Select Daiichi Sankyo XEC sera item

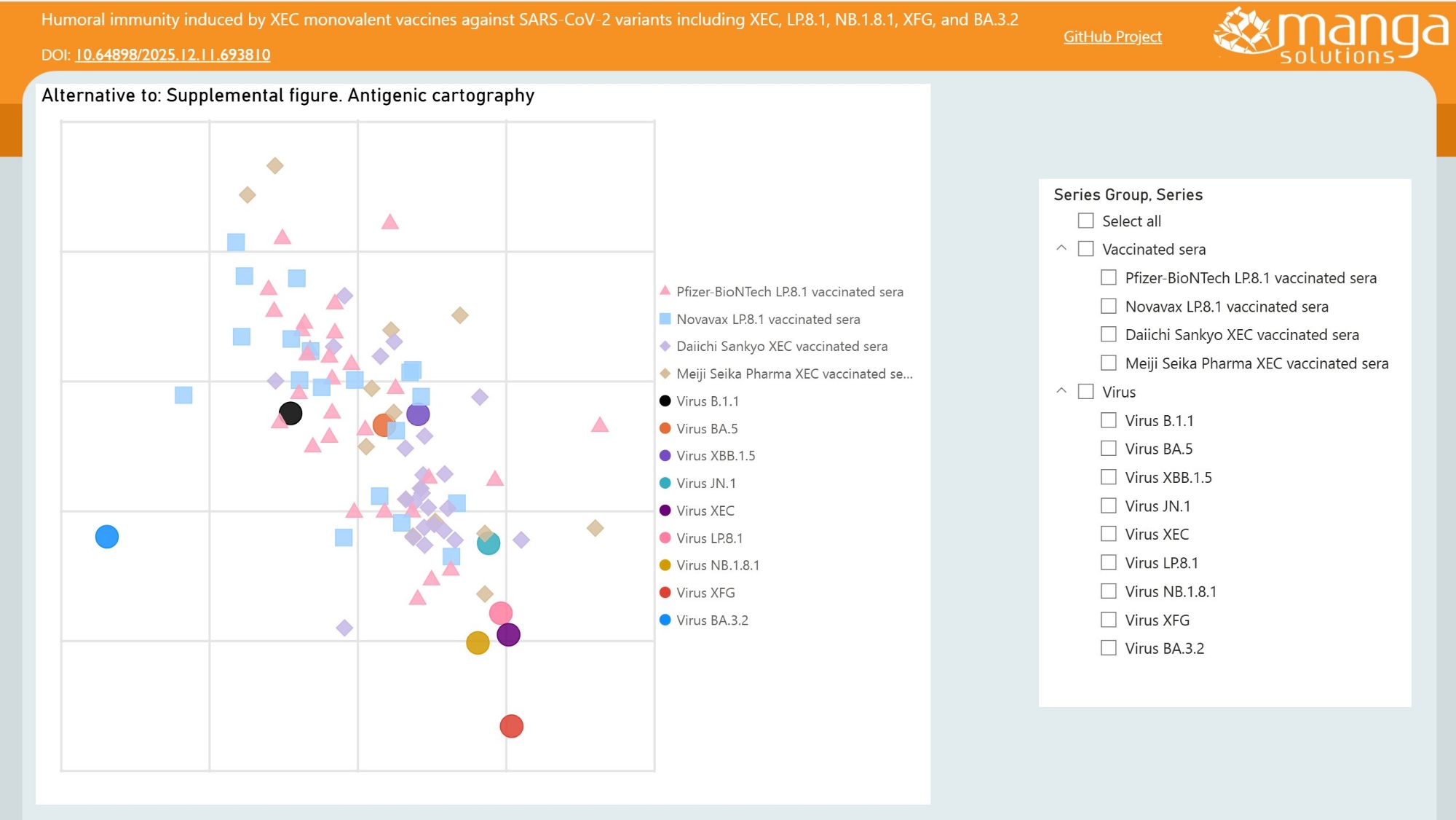[1241, 335]
